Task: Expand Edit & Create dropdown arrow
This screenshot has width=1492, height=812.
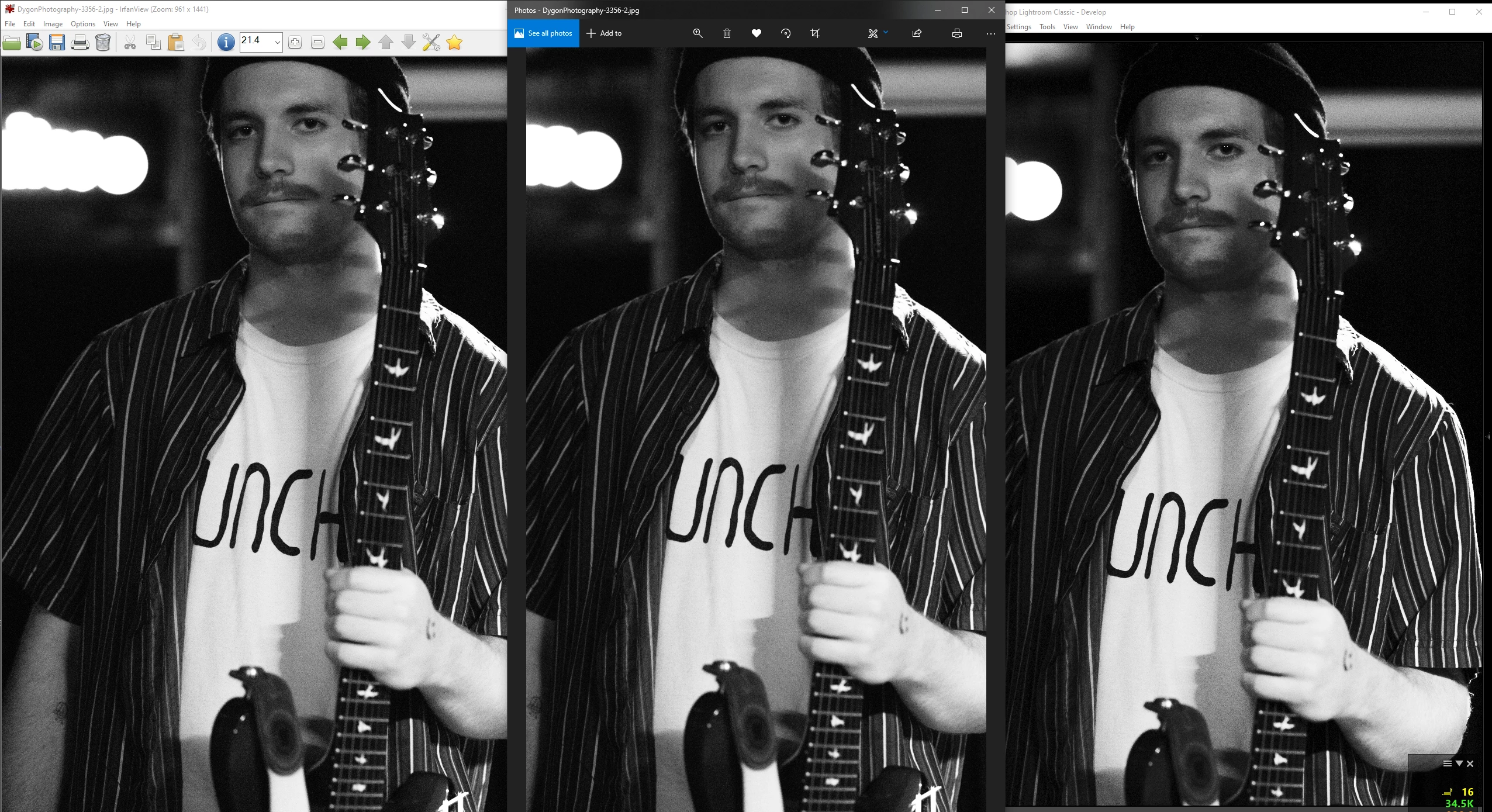Action: pos(886,32)
